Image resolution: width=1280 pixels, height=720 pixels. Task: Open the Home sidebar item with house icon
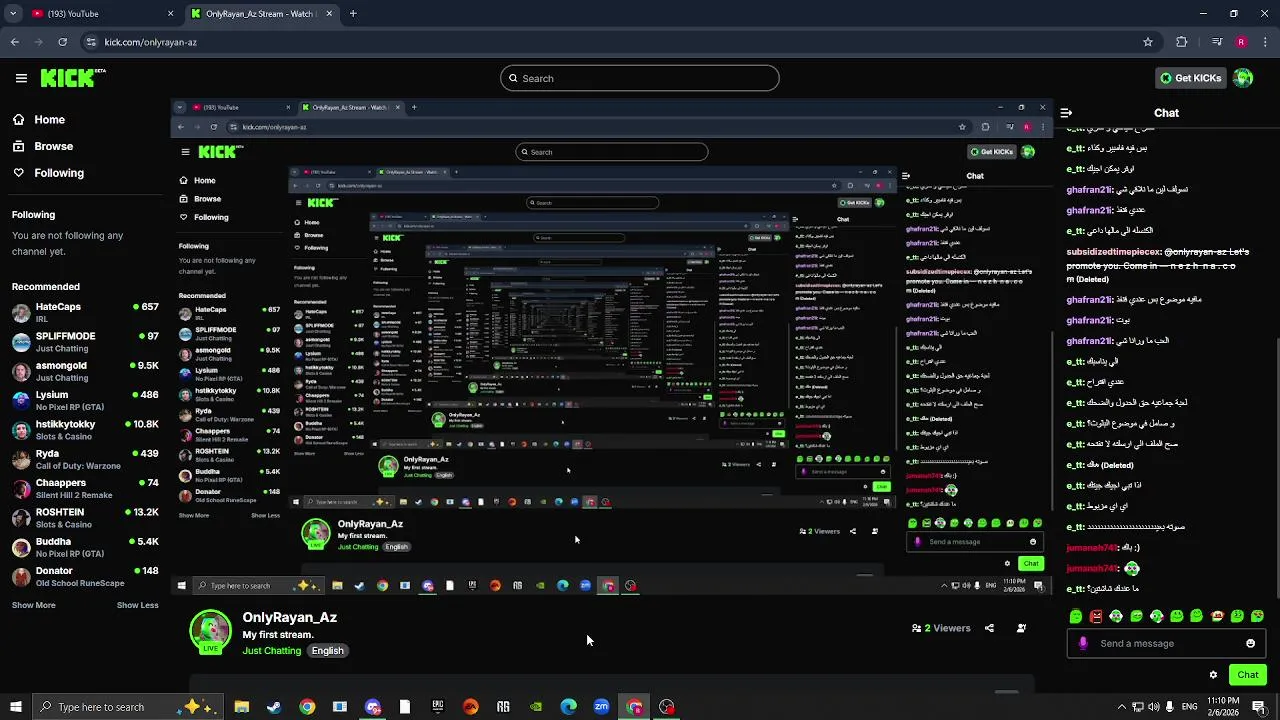[x=38, y=119]
